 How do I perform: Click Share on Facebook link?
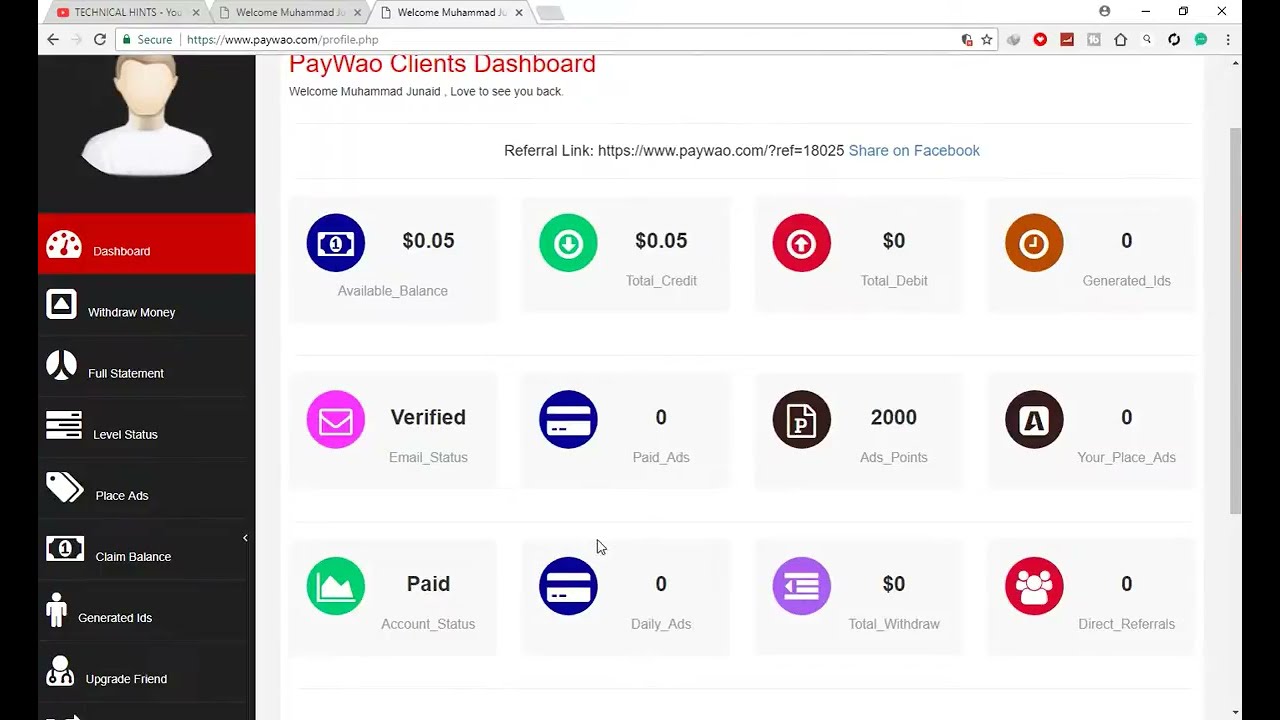[x=914, y=150]
